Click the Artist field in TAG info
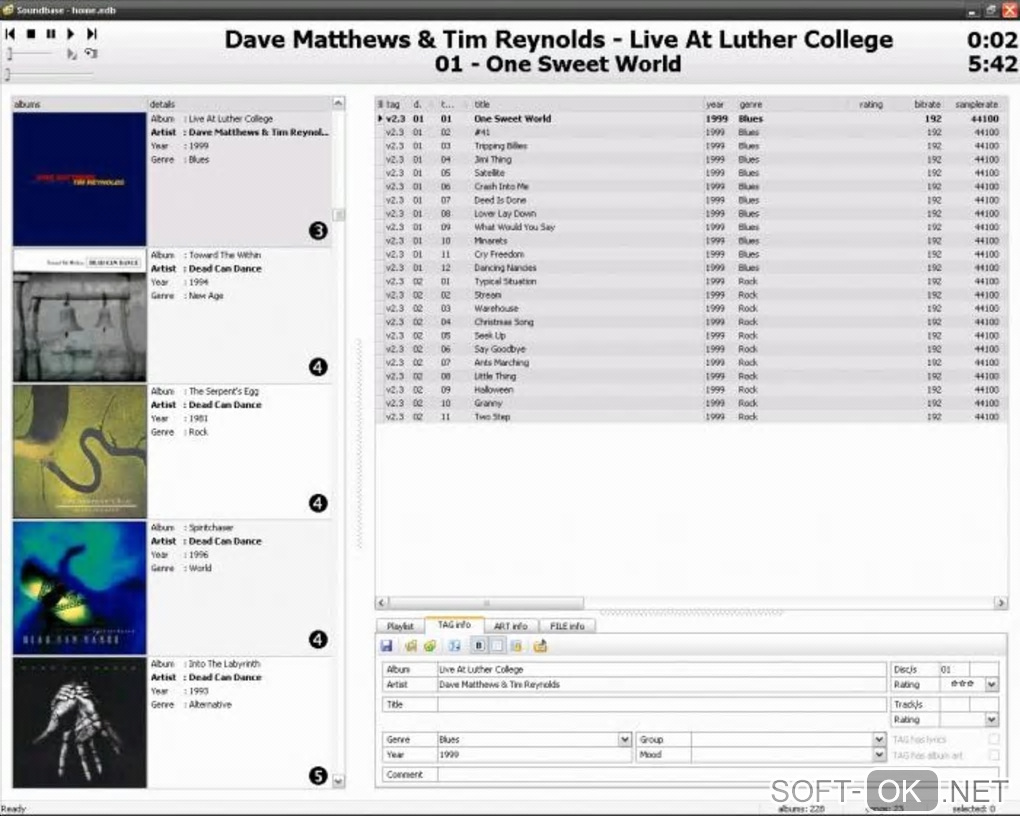1020x816 pixels. tap(662, 685)
